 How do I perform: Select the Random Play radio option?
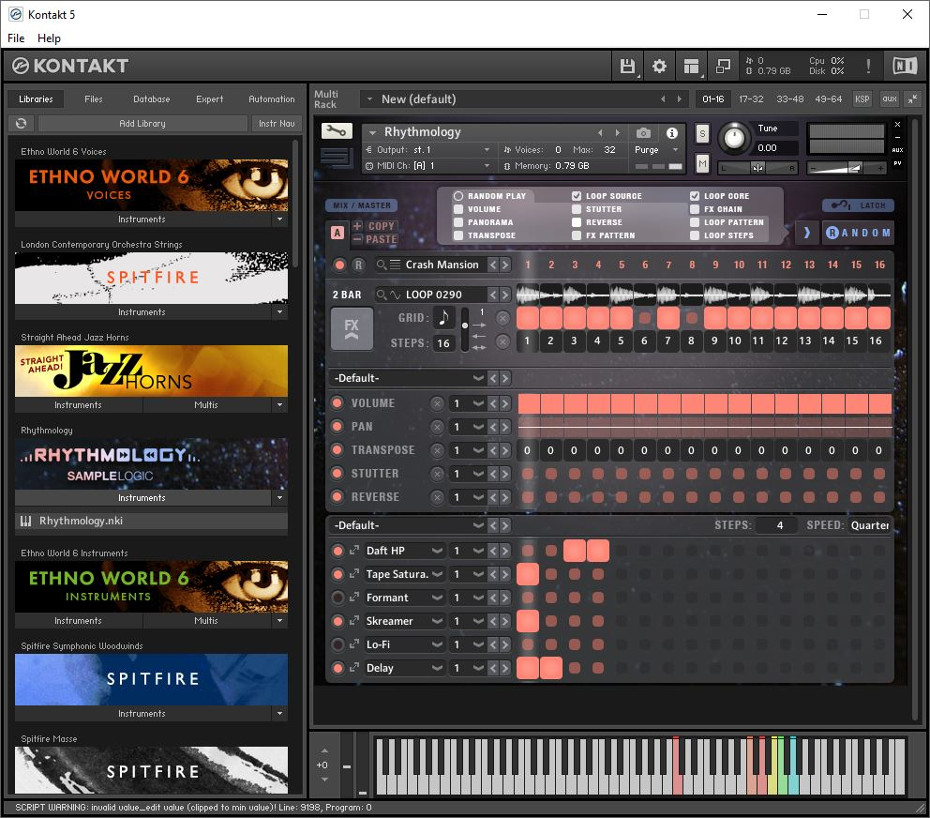[x=458, y=196]
